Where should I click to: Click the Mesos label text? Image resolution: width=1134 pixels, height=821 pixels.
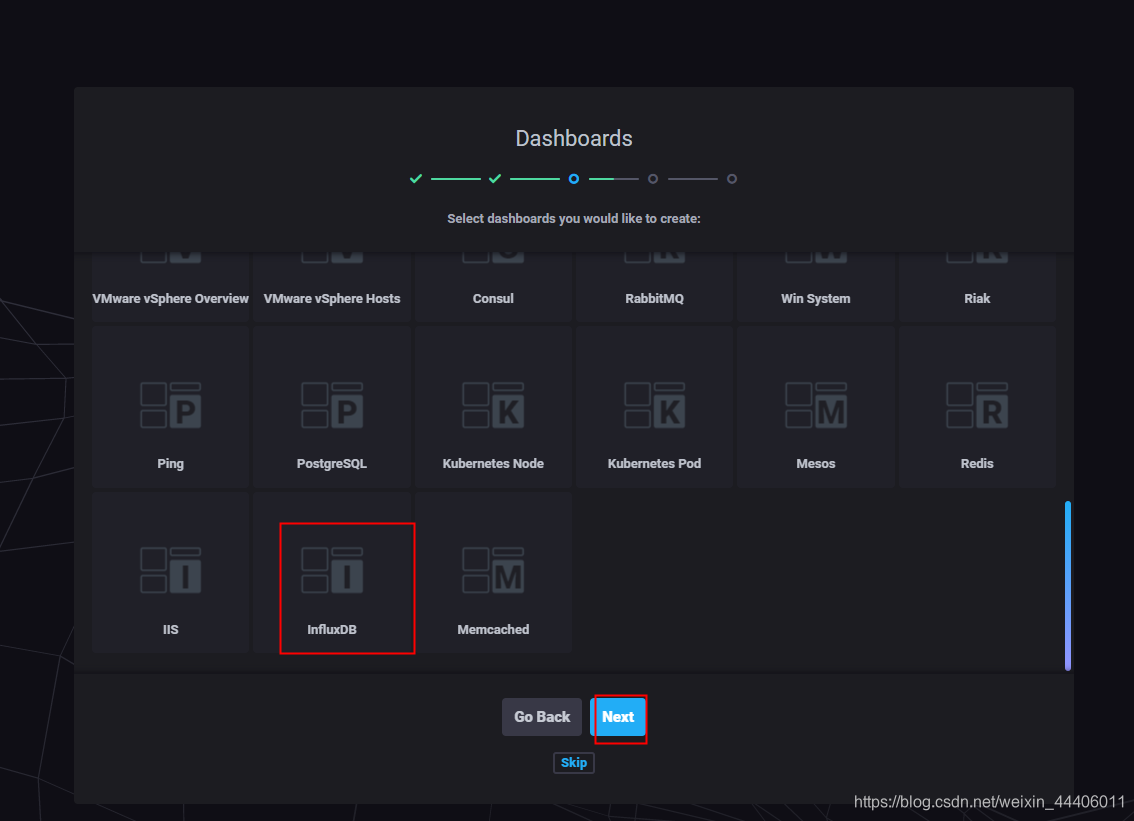click(x=816, y=464)
